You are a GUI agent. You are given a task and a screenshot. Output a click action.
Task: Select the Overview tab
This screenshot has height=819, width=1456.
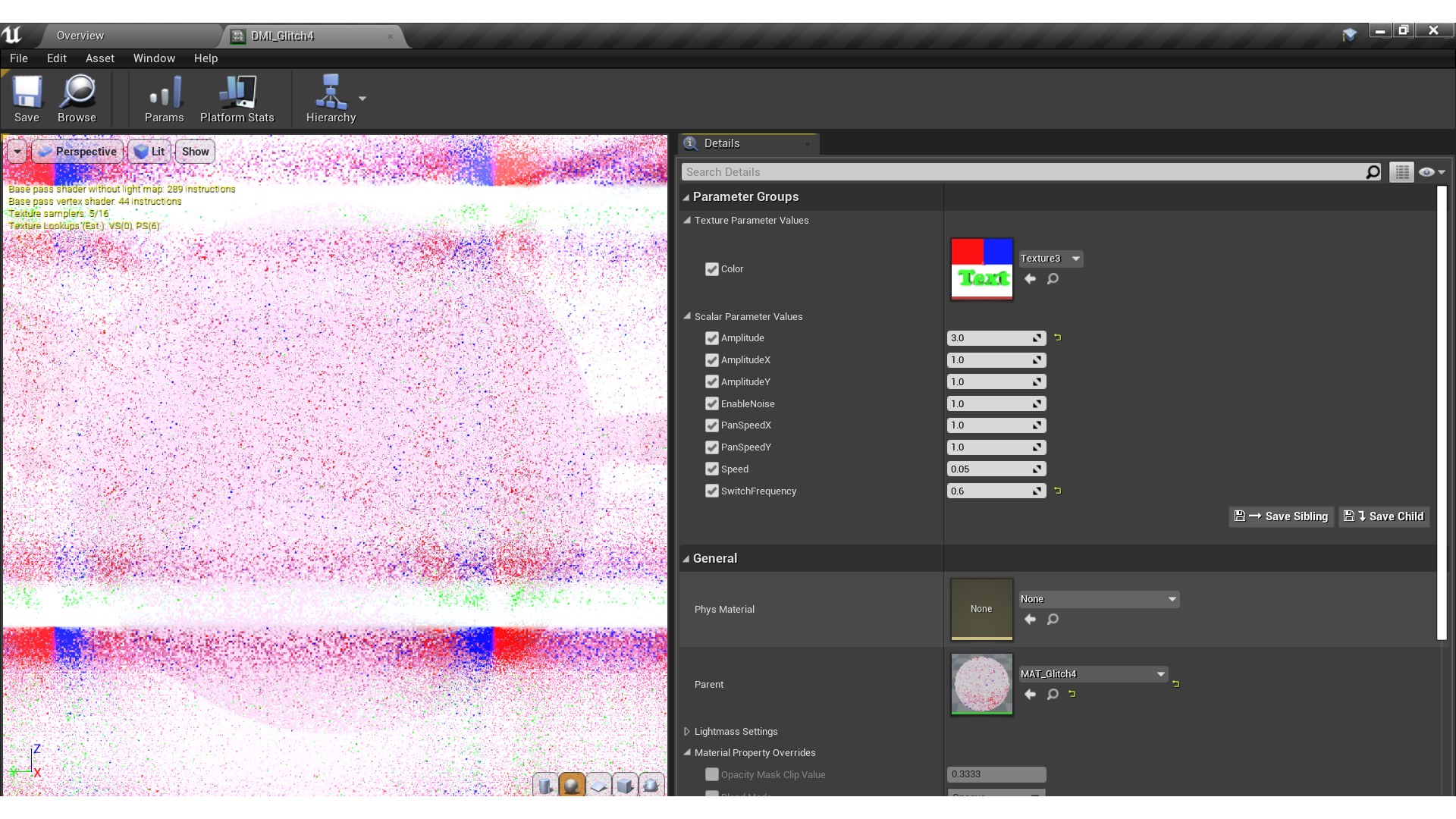point(80,35)
